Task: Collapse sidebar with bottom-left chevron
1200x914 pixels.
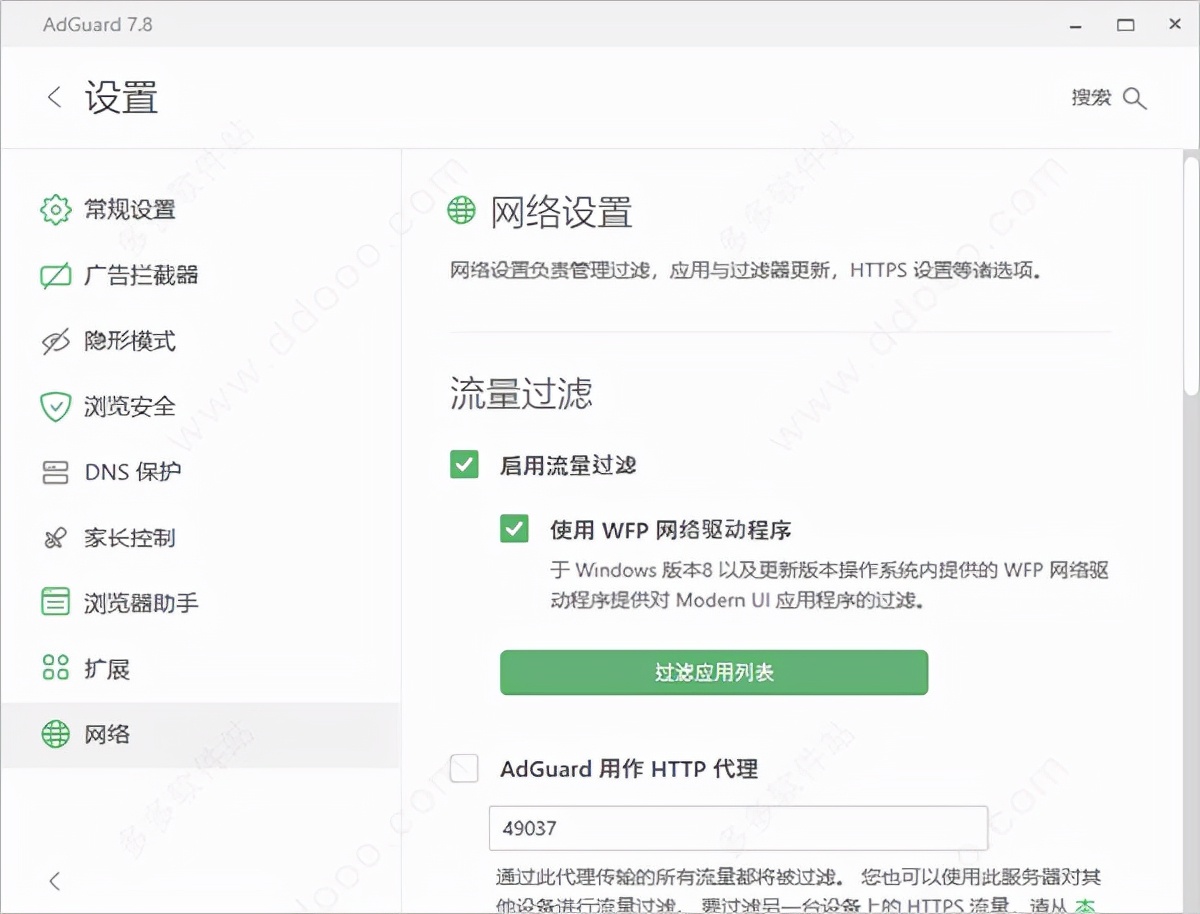Action: click(54, 881)
